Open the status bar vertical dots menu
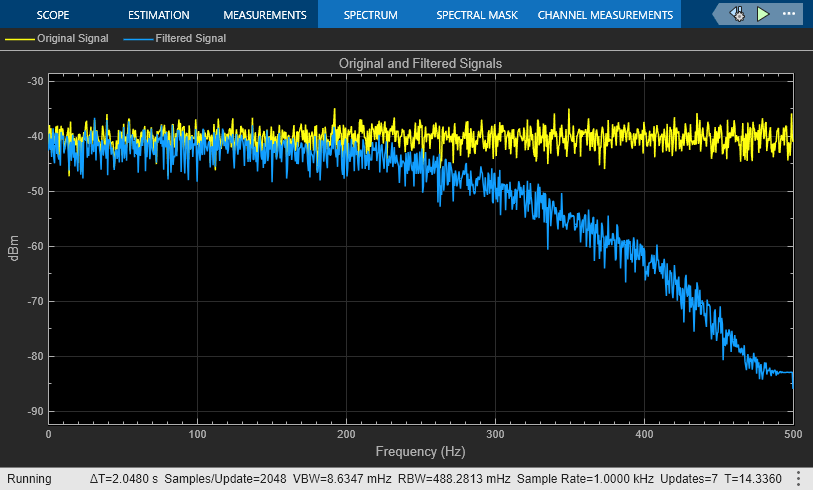813x490 pixels. point(799,479)
